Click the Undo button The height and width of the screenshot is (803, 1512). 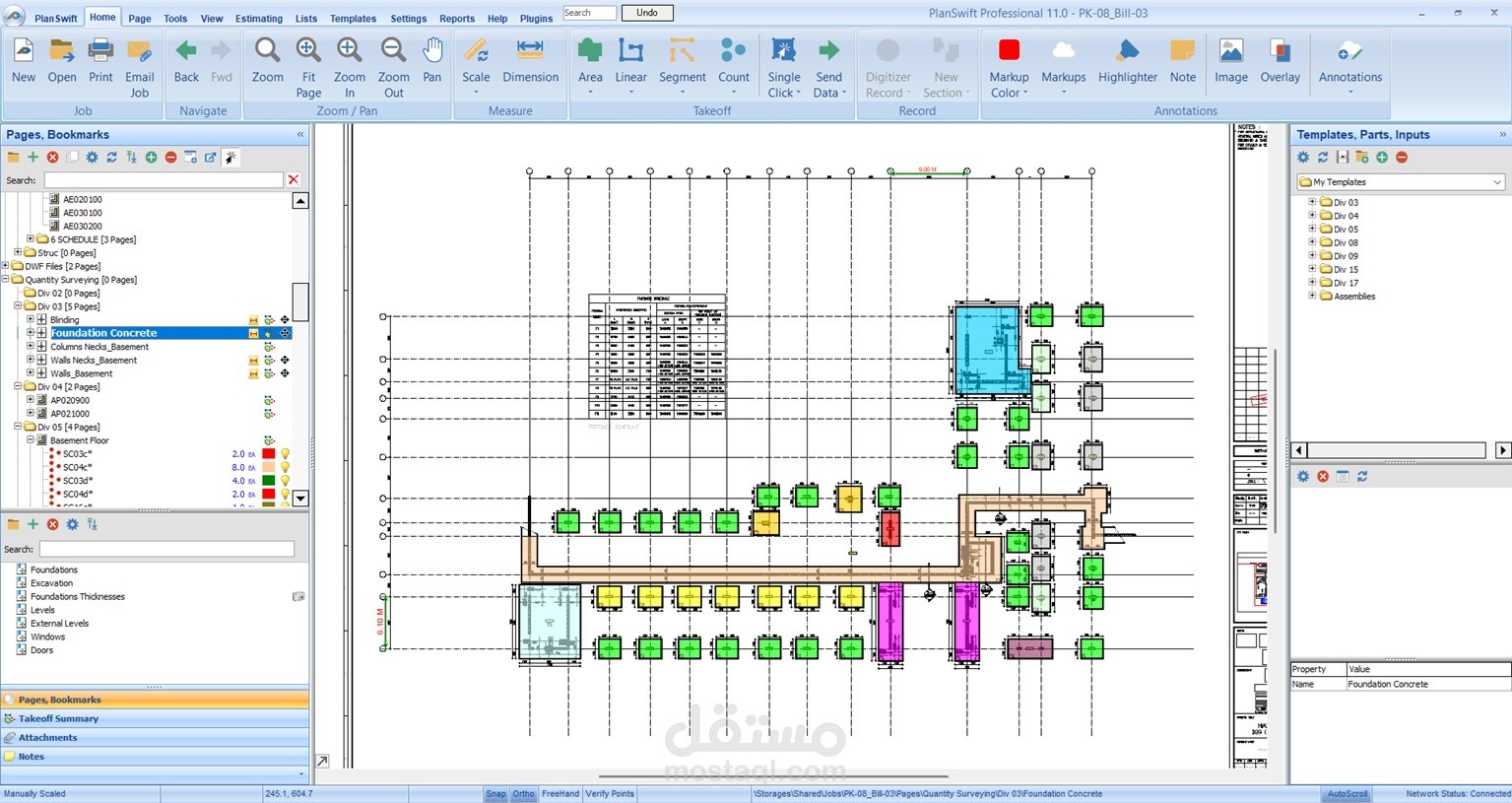click(x=647, y=13)
